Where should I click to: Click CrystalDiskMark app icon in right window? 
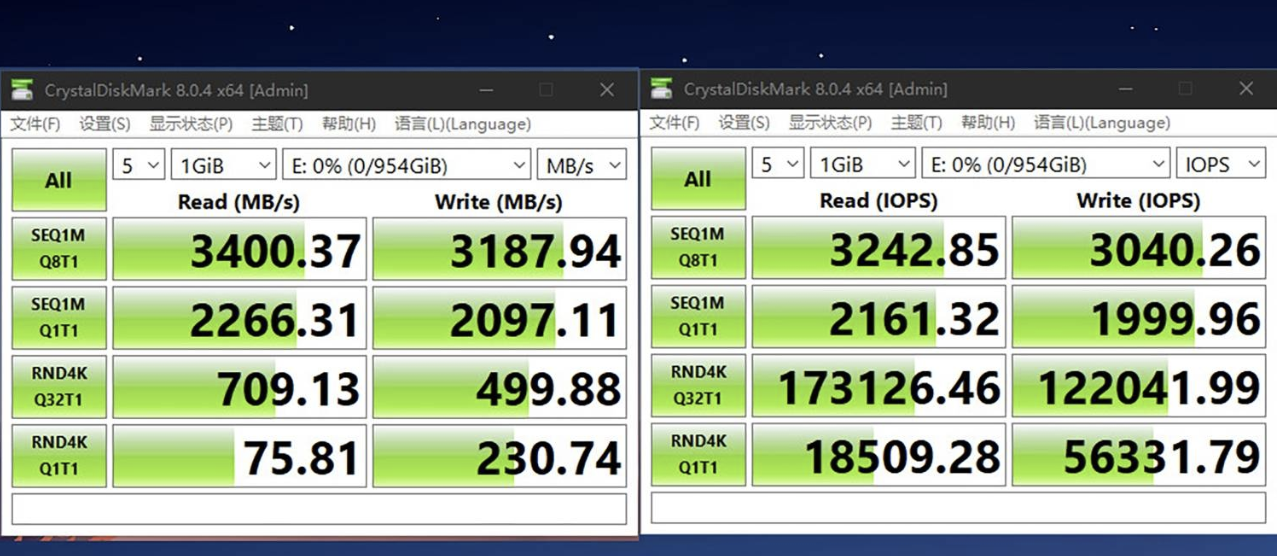point(661,89)
